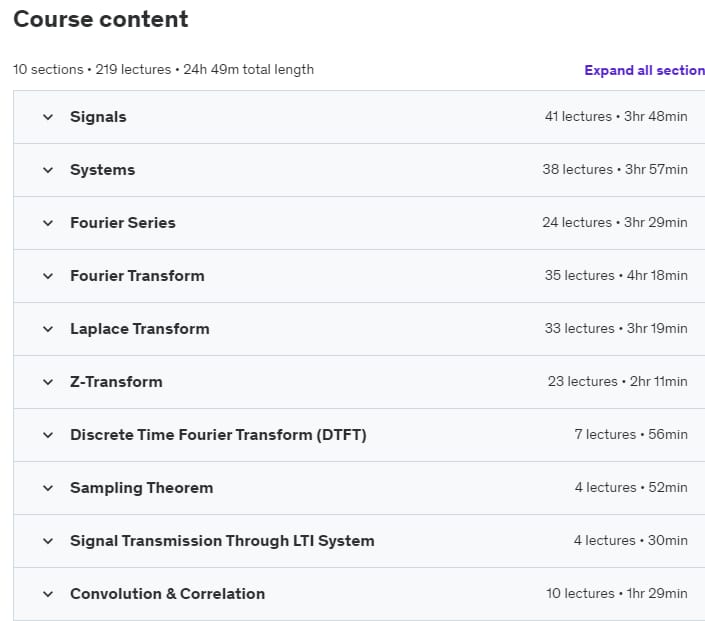Screen dimensions: 705x621
Task: Expand the Fourier Transform section chevron
Action: 48,277
